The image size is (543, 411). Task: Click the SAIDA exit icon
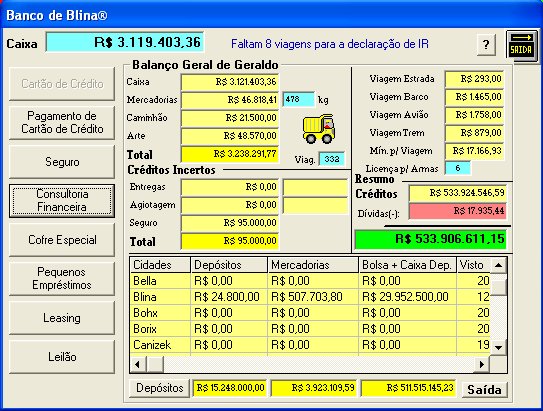click(x=521, y=46)
